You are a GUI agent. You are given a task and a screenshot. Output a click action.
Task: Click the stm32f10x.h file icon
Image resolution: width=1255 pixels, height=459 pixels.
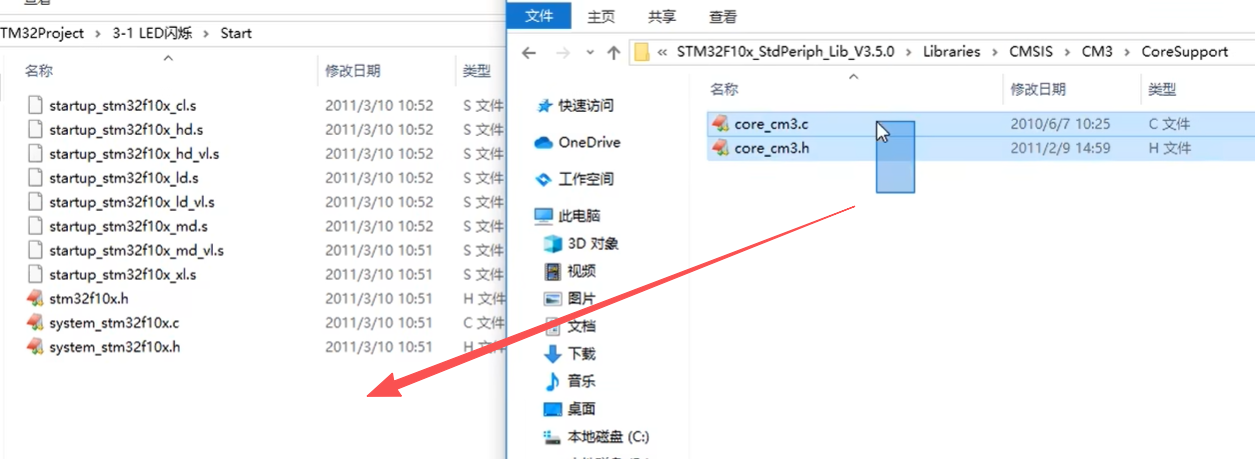35,298
